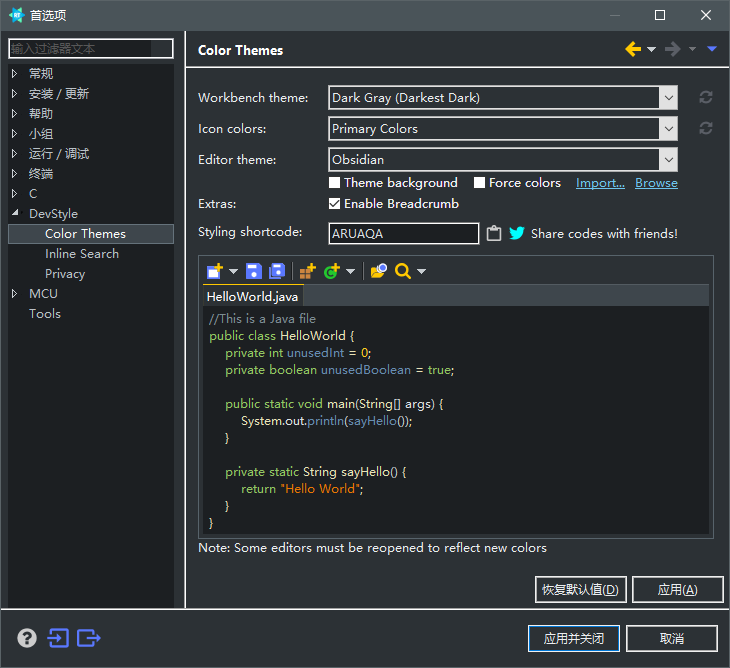730x668 pixels.
Task: Expand the 安装 / 更新 tree node
Action: click(x=14, y=93)
